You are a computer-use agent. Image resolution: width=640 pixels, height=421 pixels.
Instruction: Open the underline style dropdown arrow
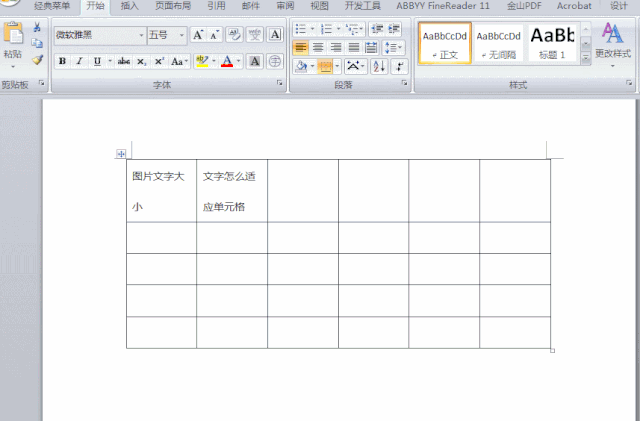pyautogui.click(x=109, y=61)
